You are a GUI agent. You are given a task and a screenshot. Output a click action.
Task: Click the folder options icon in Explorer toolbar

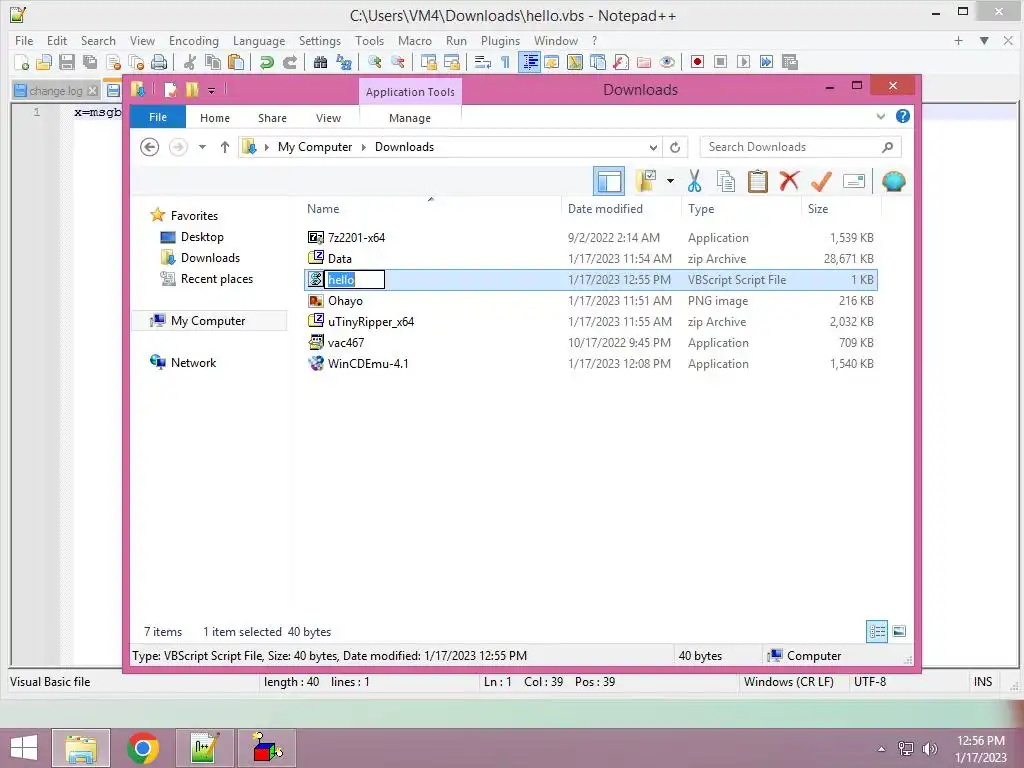click(646, 181)
